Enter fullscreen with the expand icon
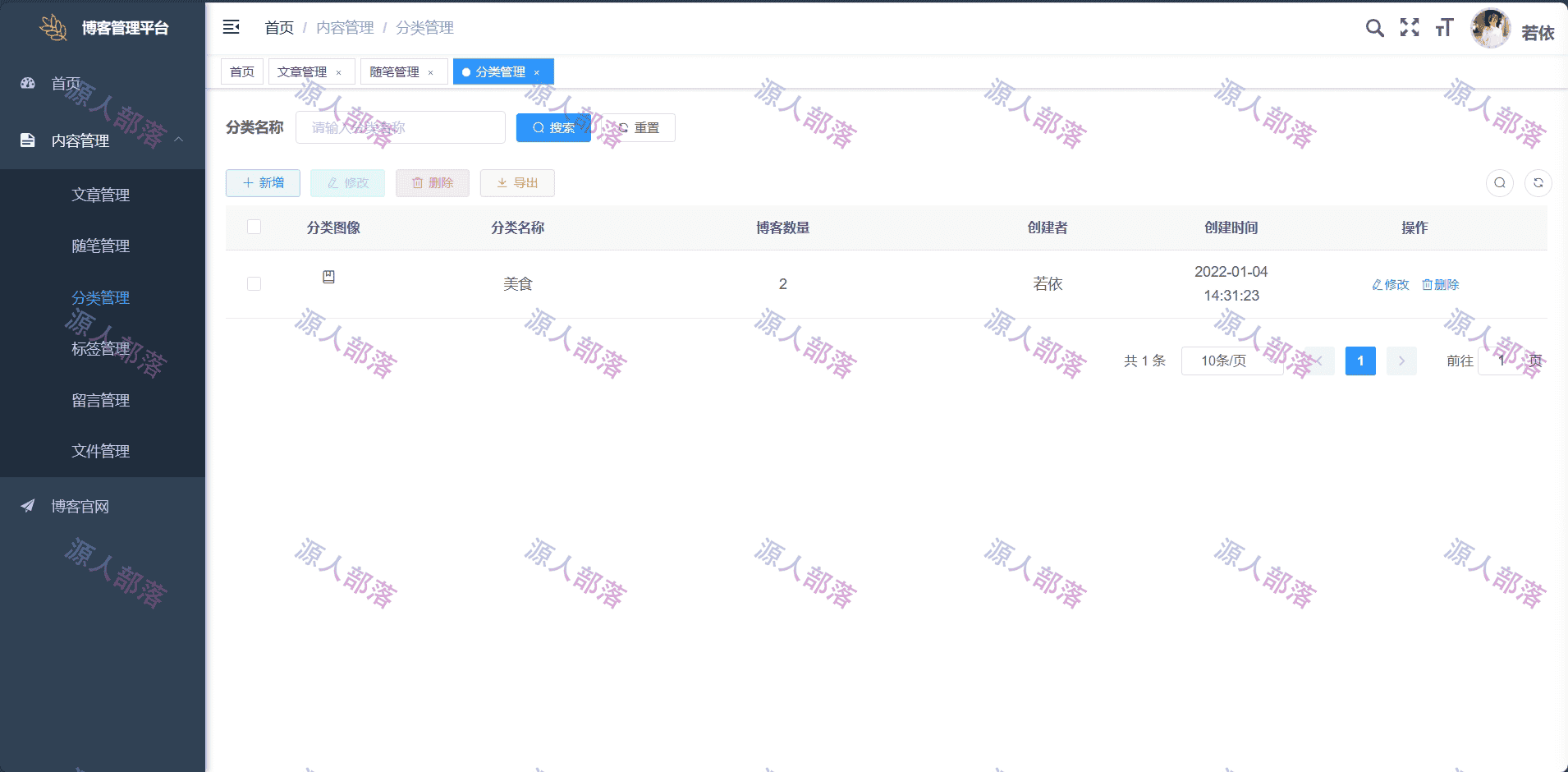 click(x=1410, y=28)
